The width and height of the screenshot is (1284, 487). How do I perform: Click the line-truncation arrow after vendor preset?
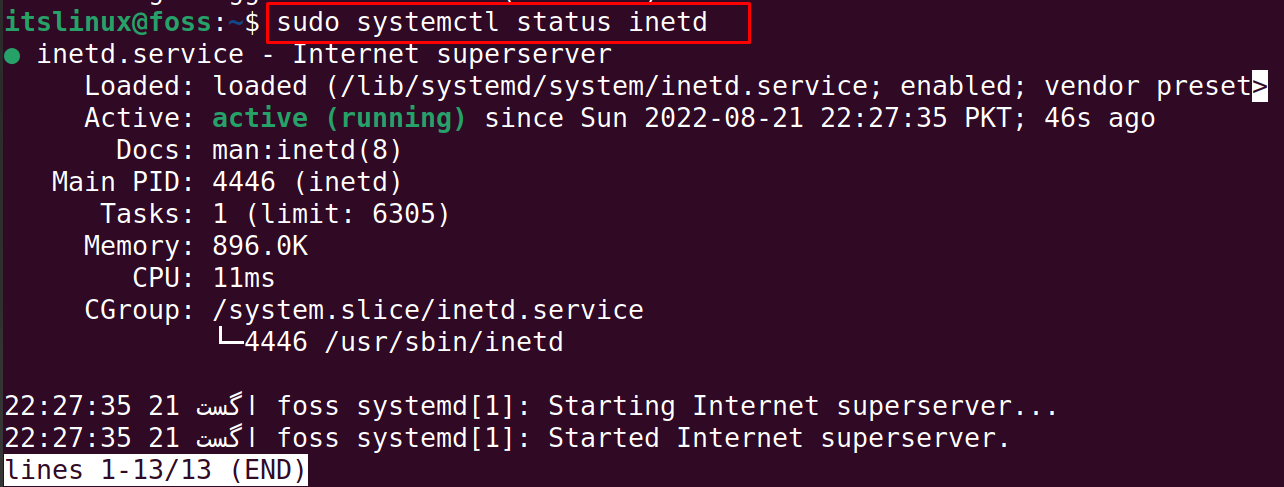[x=1260, y=86]
